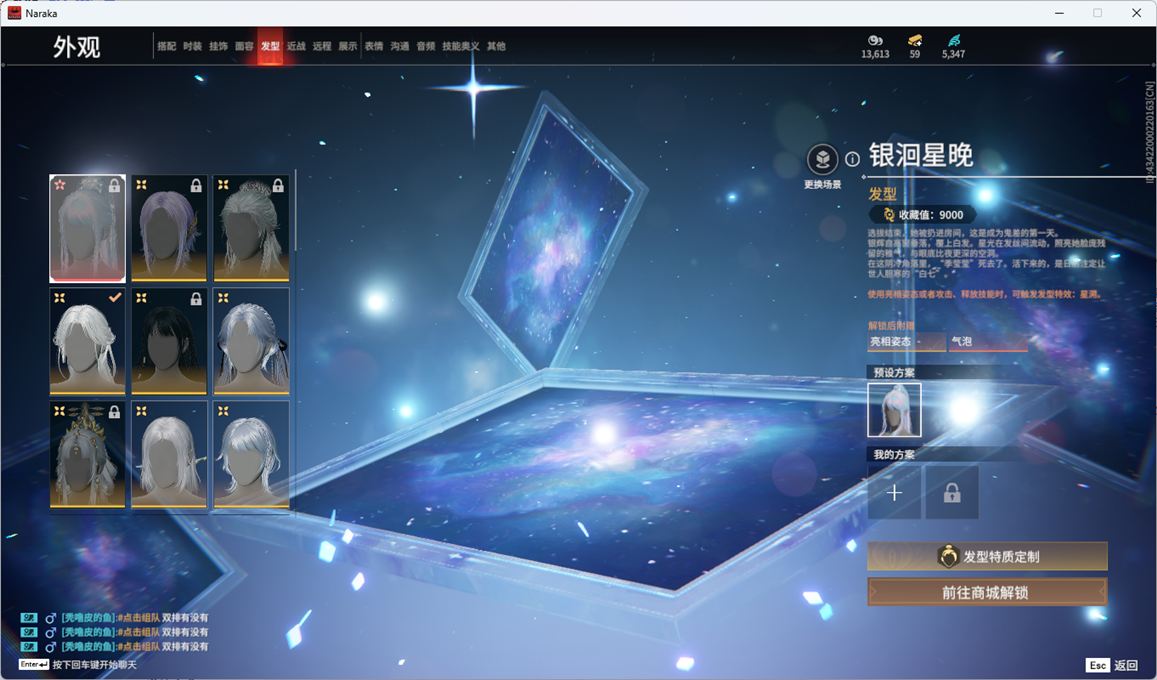Click the 5,347 feather balance

coord(953,54)
